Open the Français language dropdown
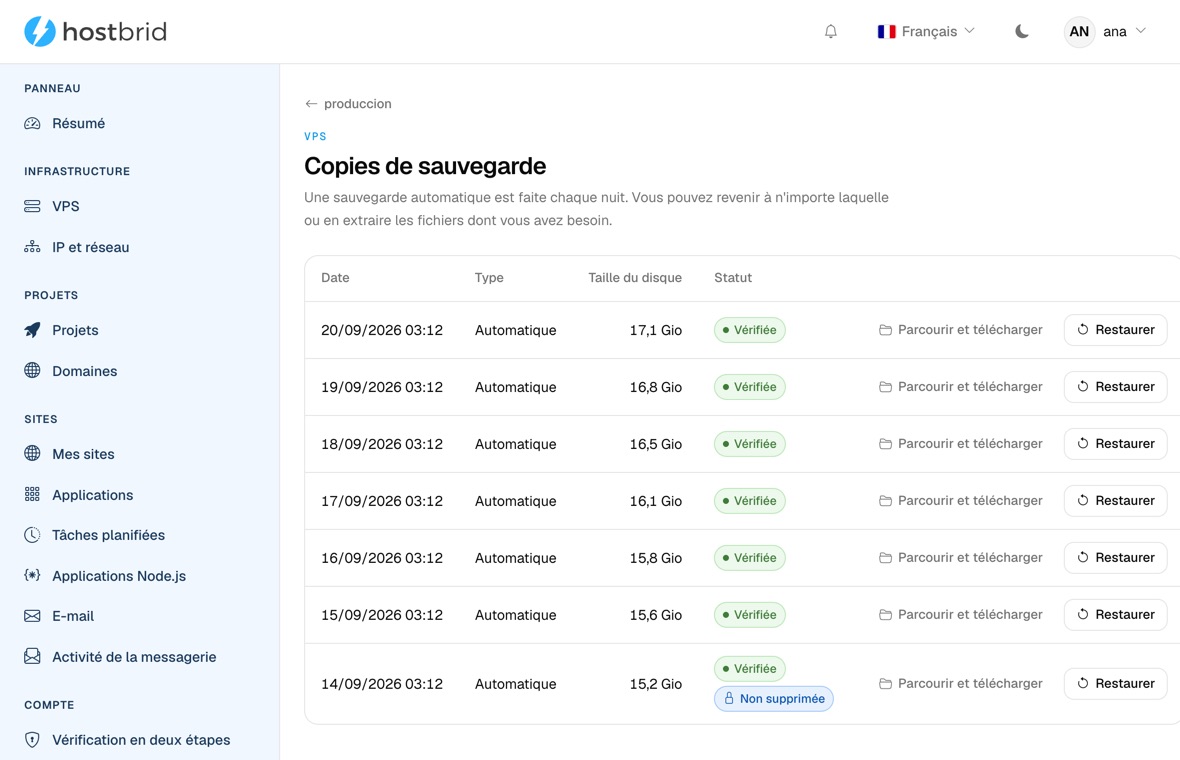 pos(926,32)
